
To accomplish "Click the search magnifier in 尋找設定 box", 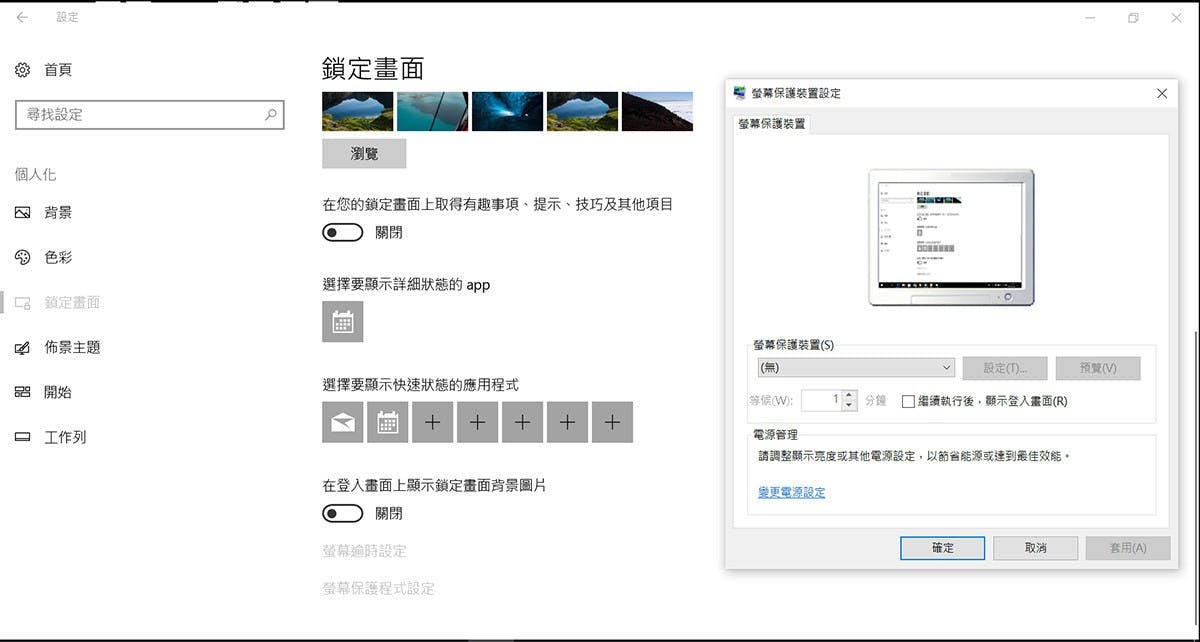I will pos(270,115).
